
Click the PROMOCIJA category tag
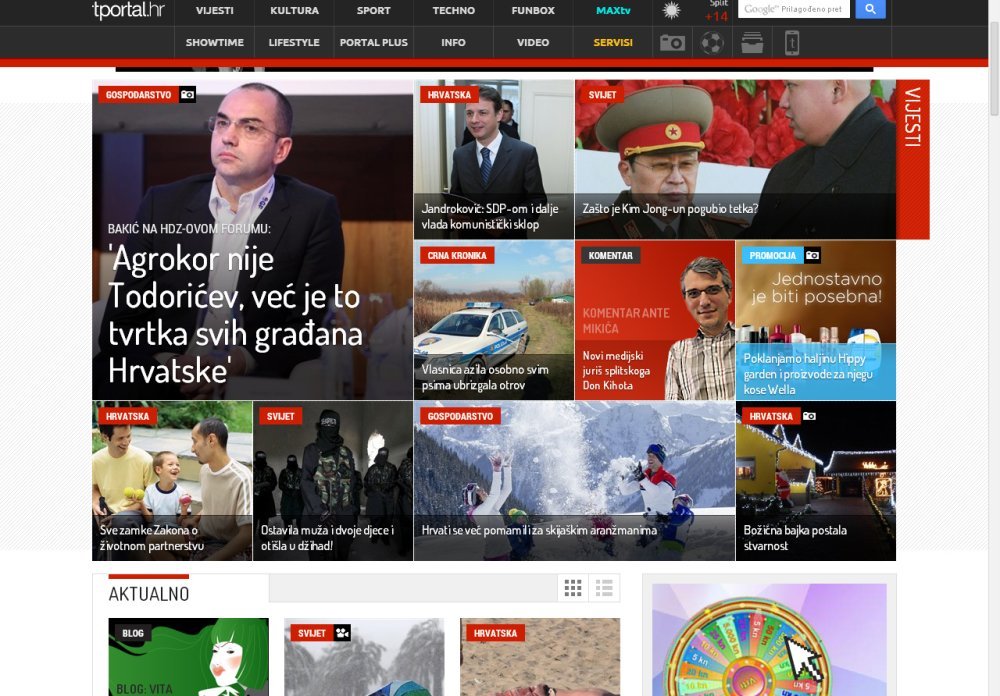[x=772, y=255]
